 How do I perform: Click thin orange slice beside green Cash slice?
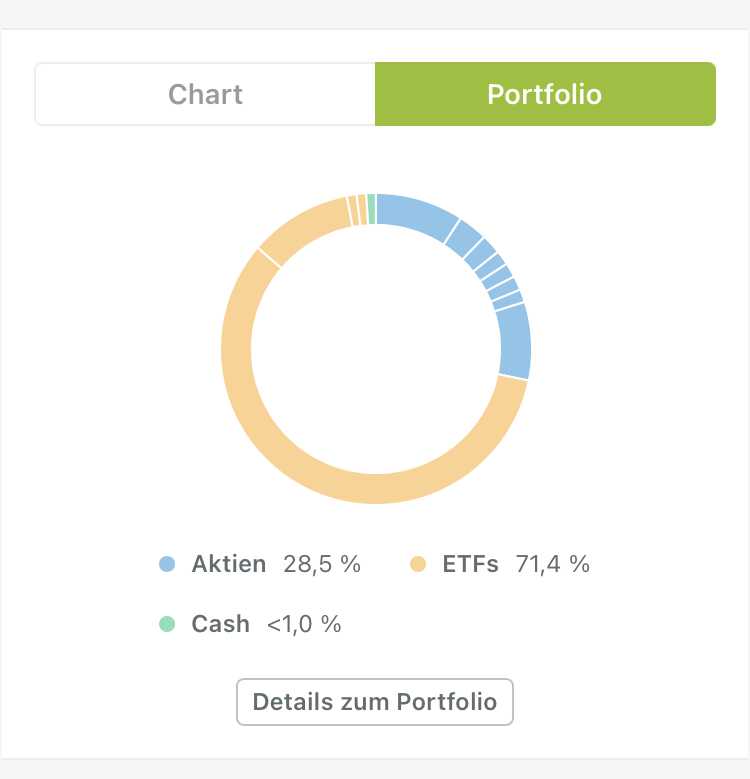coord(363,209)
